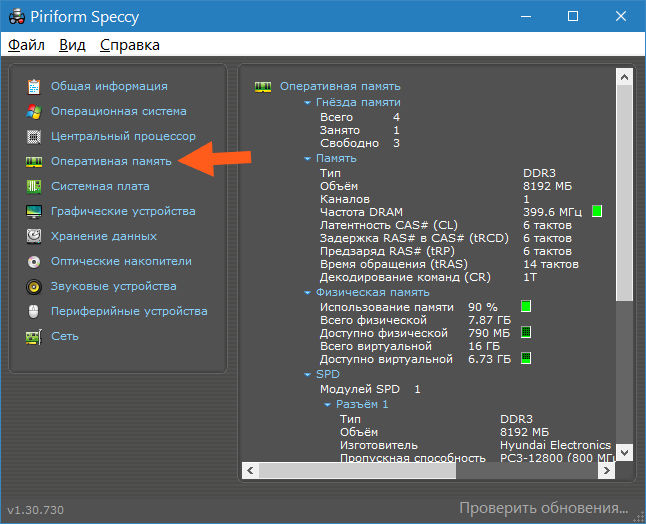Click the mouse icon for Периферийные устройства
The height and width of the screenshot is (524, 646).
point(34,312)
